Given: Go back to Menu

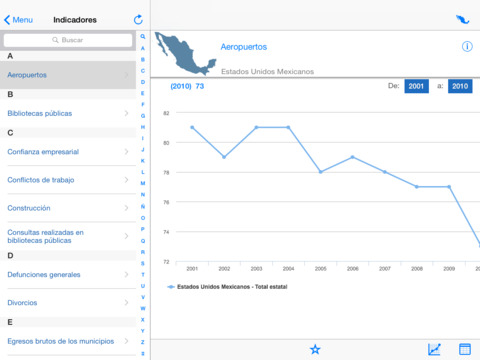Looking at the screenshot, I should 18,20.
